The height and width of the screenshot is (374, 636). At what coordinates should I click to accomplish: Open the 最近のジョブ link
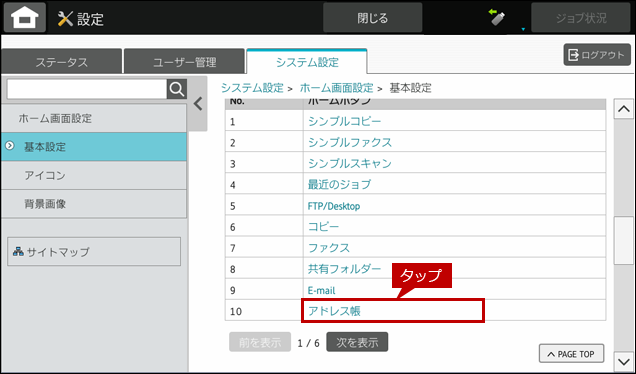point(339,185)
